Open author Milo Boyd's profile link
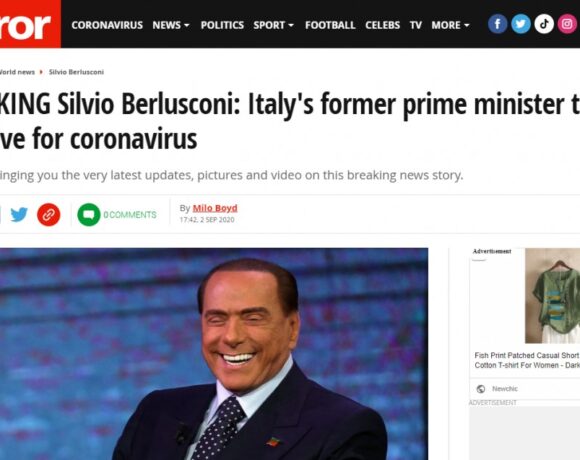Screen dimensions: 580x460 click(215, 208)
